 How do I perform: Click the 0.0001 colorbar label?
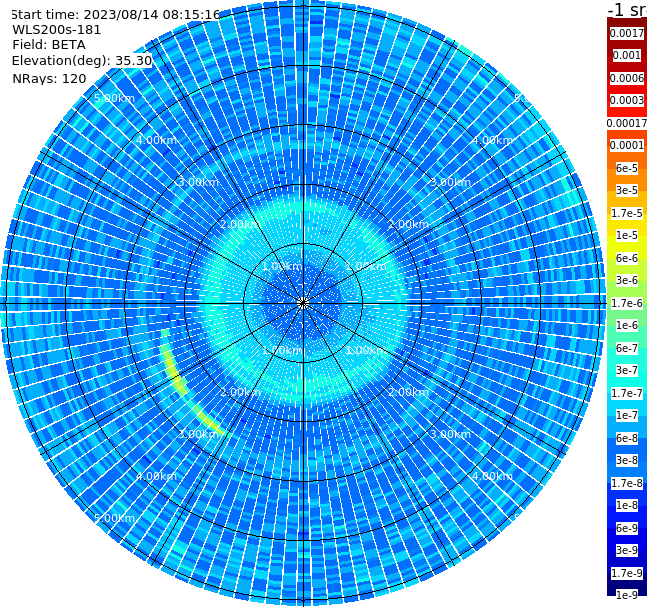(627, 145)
